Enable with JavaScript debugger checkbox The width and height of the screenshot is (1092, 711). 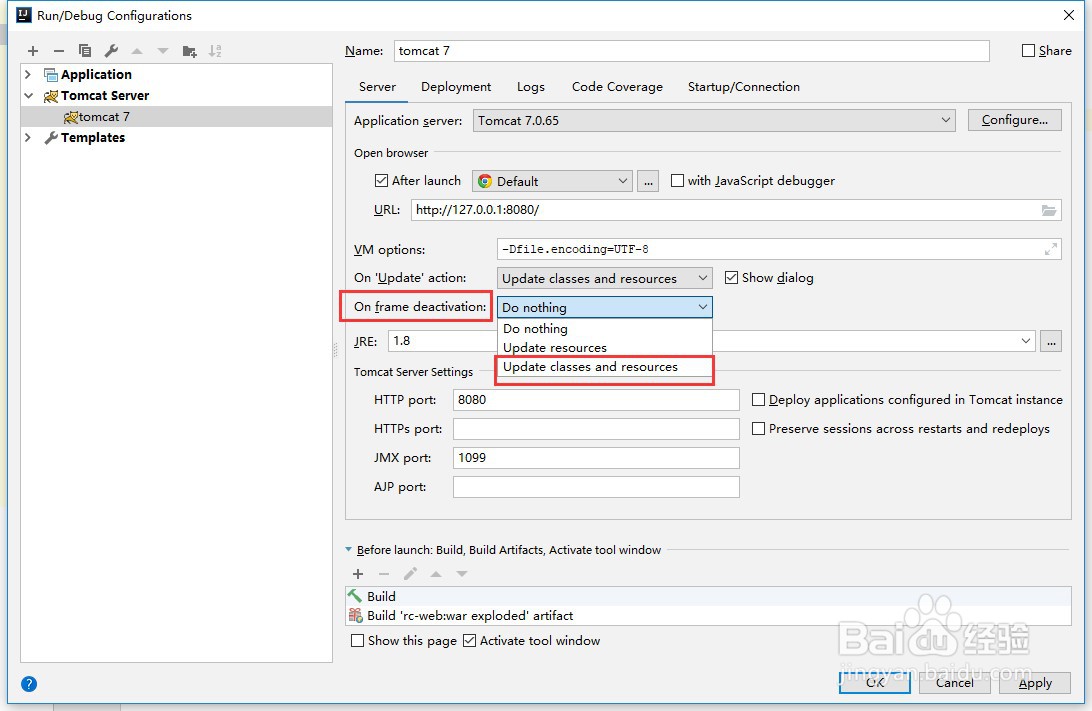677,180
